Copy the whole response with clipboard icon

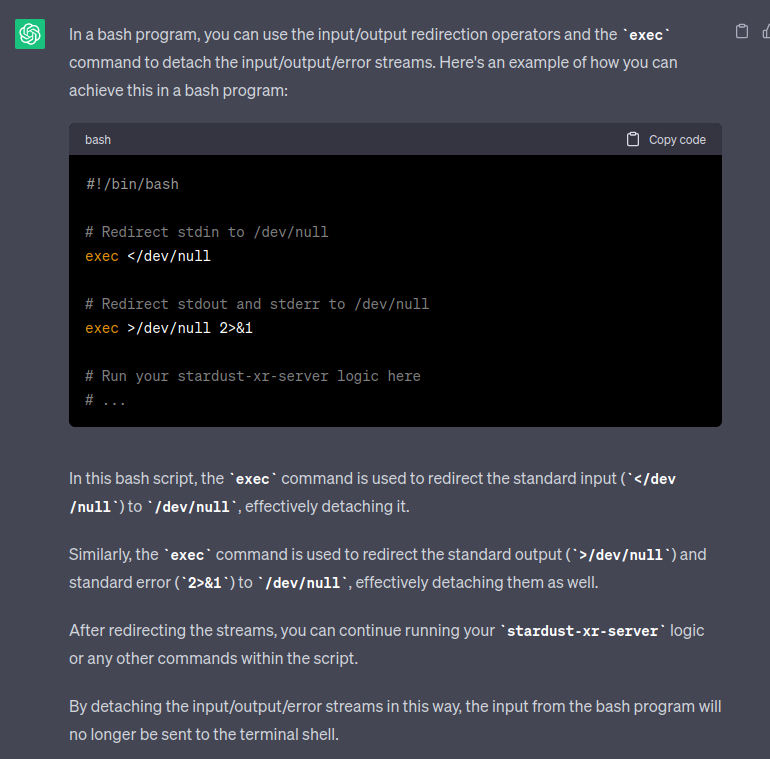tap(741, 31)
